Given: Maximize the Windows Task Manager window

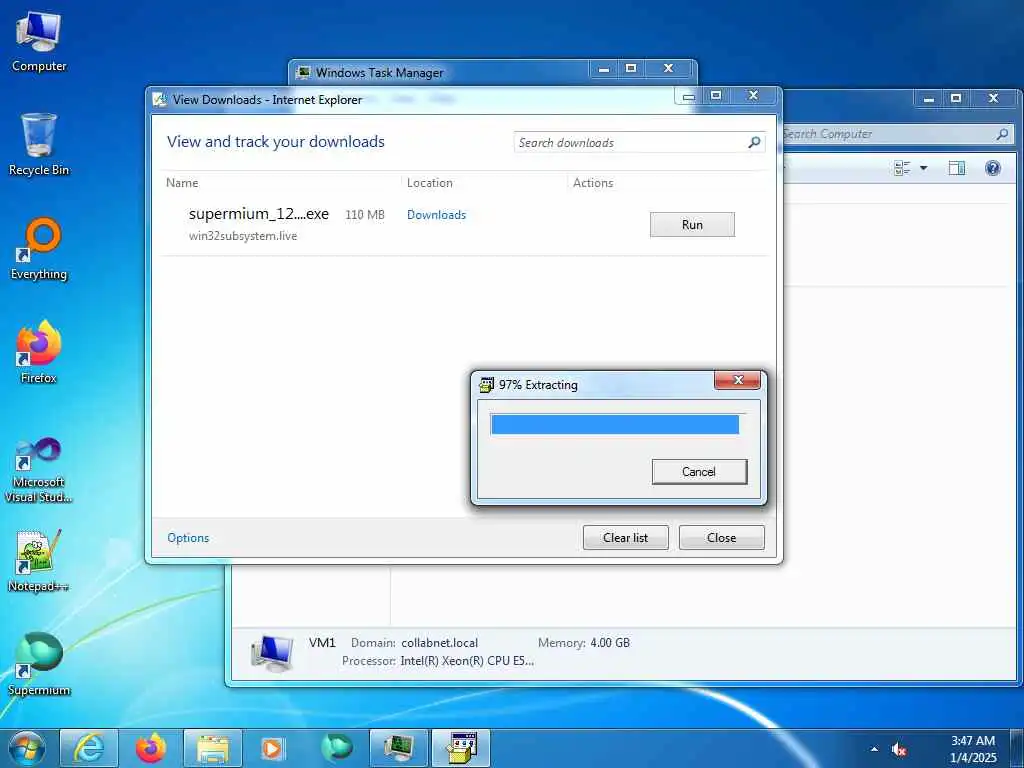Looking at the screenshot, I should pos(631,68).
